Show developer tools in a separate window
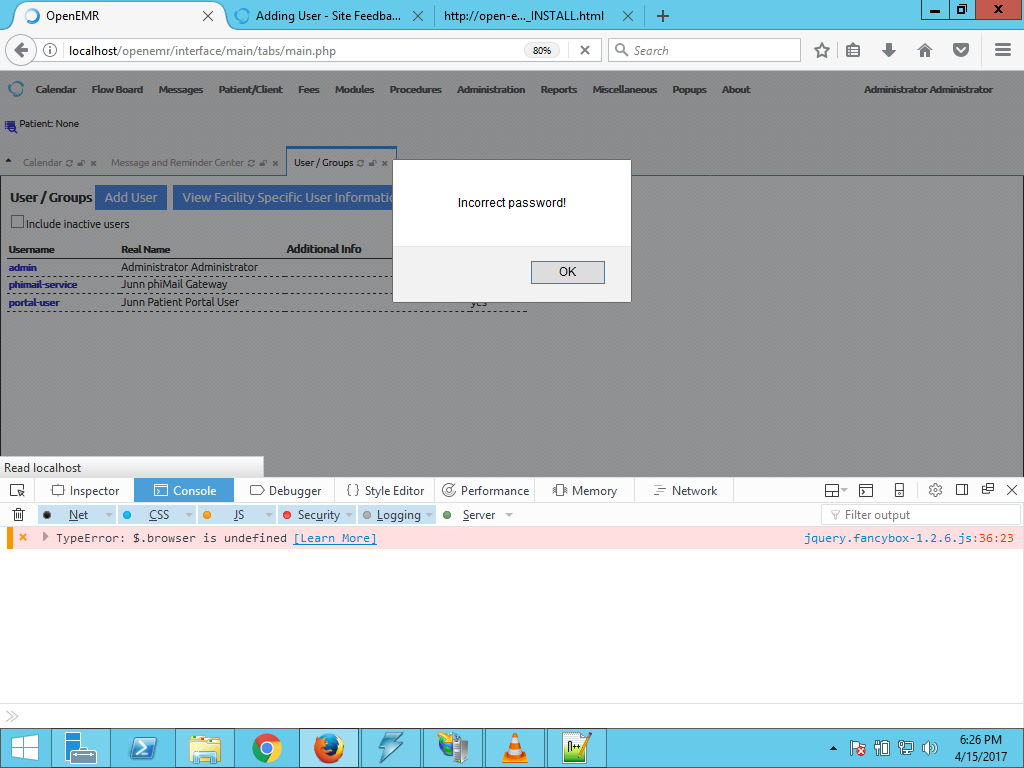 tap(987, 489)
